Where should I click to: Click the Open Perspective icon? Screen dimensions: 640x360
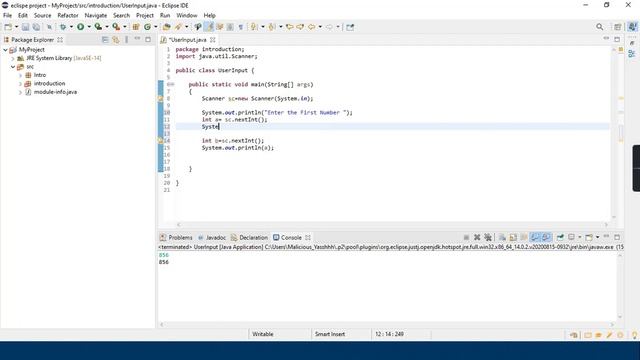[618, 27]
